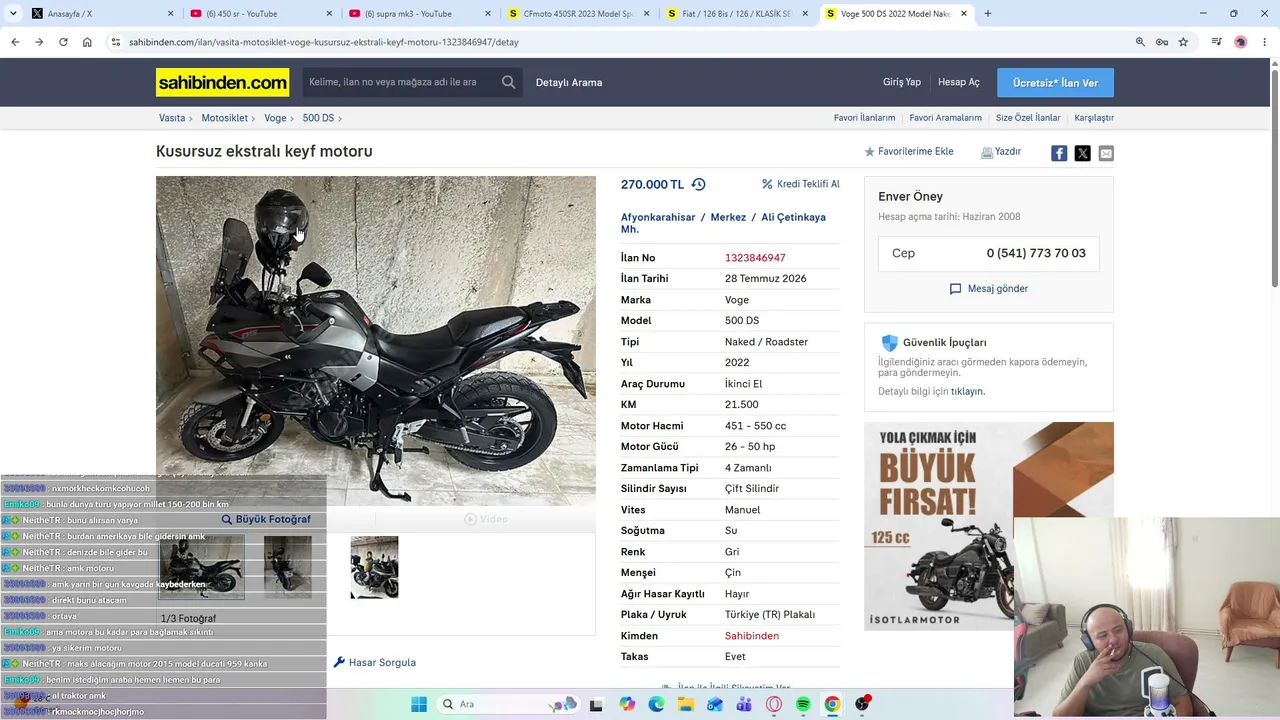Open Windows Start menu

[x=419, y=704]
